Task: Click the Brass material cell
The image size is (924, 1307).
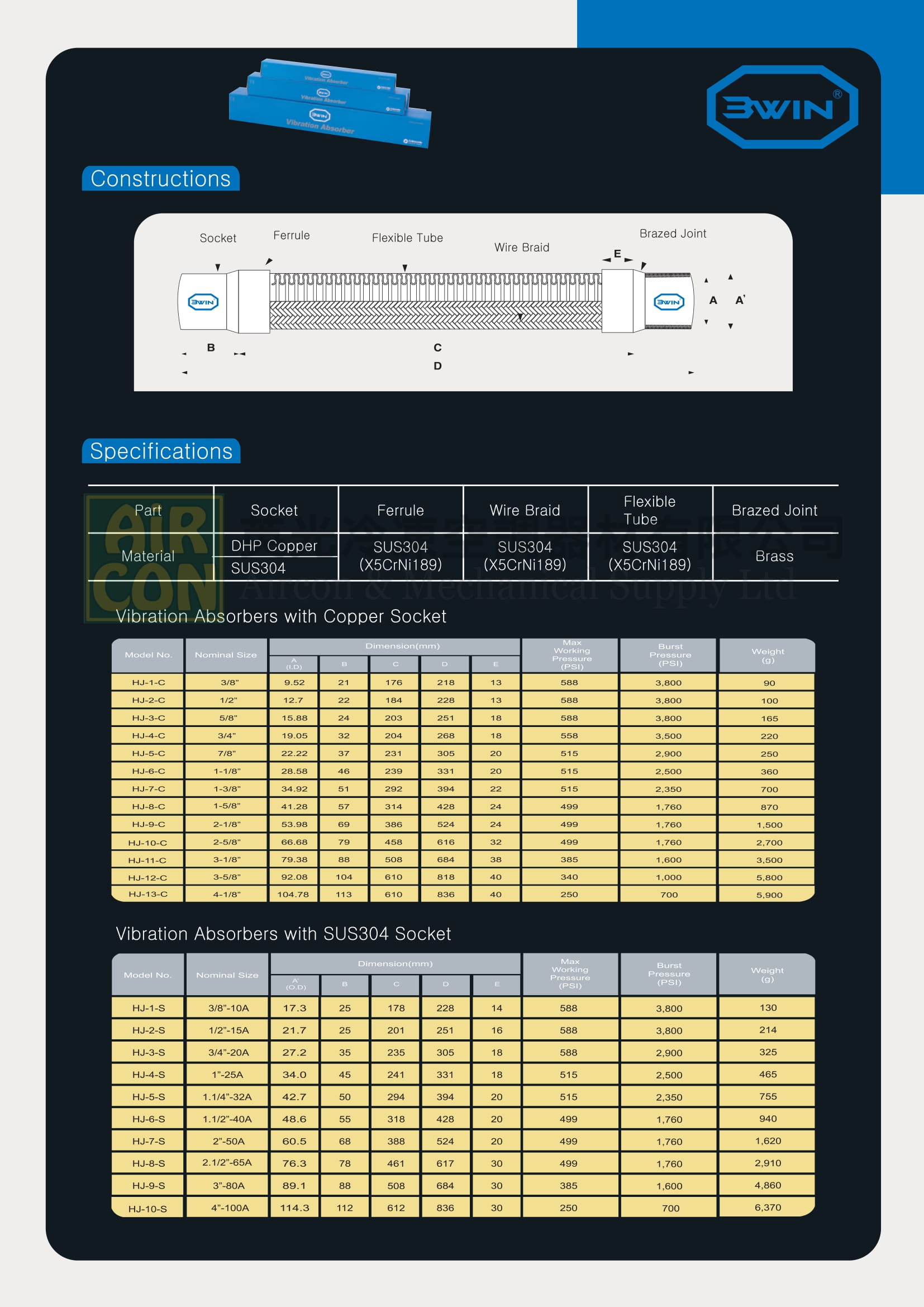Action: pos(774,556)
